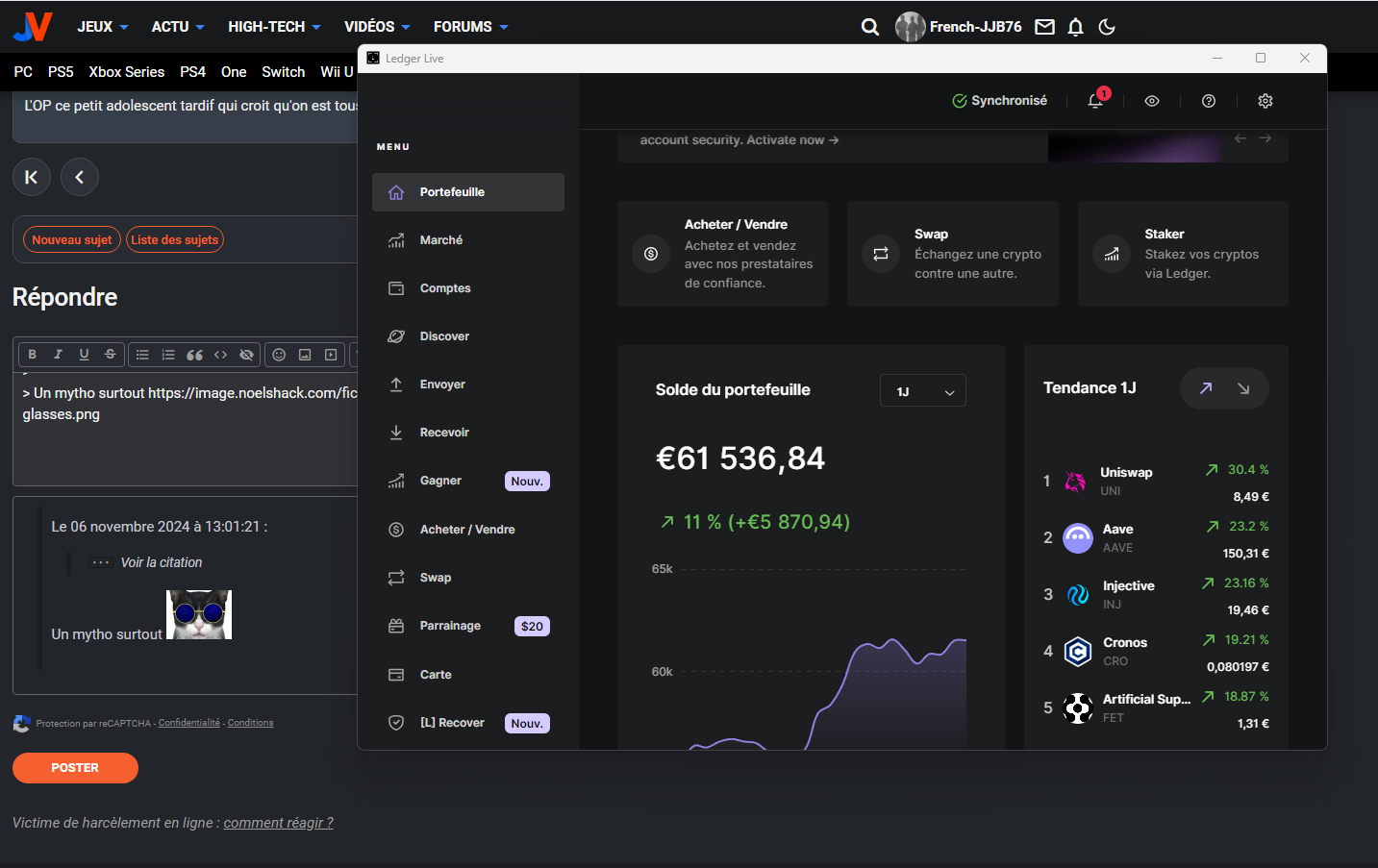Click the Activate now banner link
Screen dimensions: 1378x868
792,140
